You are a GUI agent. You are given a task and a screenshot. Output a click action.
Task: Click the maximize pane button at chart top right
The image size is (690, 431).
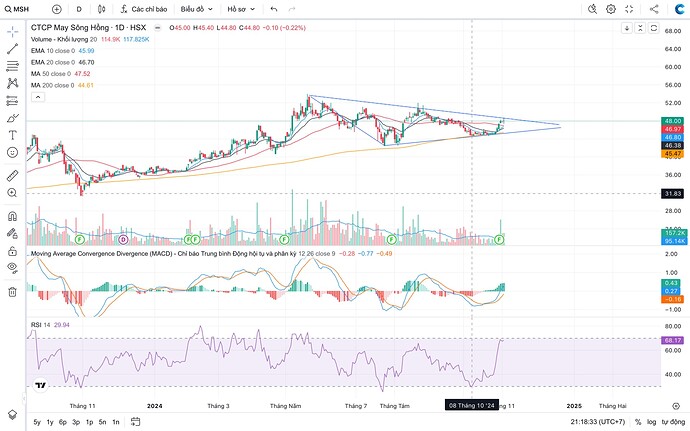(654, 28)
